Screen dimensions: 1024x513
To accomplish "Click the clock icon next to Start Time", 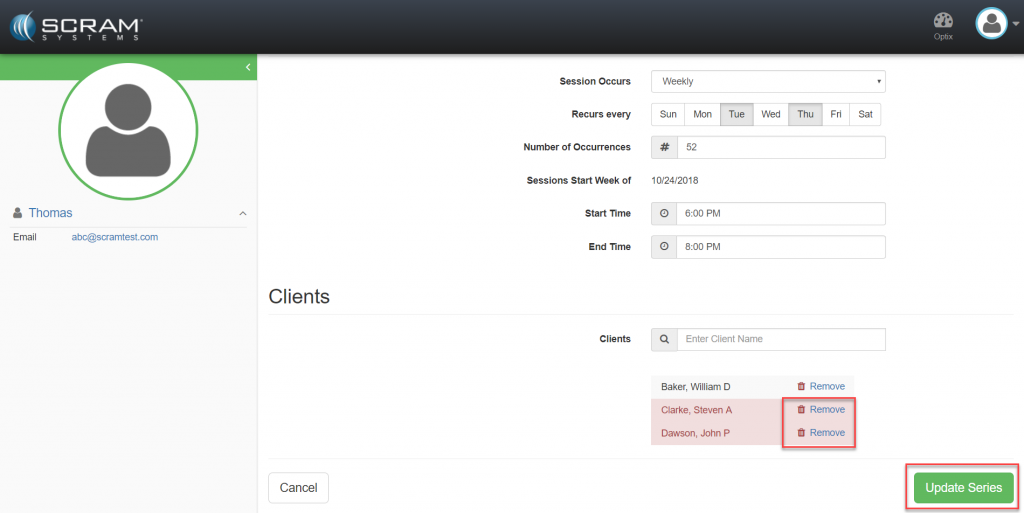I will [x=664, y=214].
